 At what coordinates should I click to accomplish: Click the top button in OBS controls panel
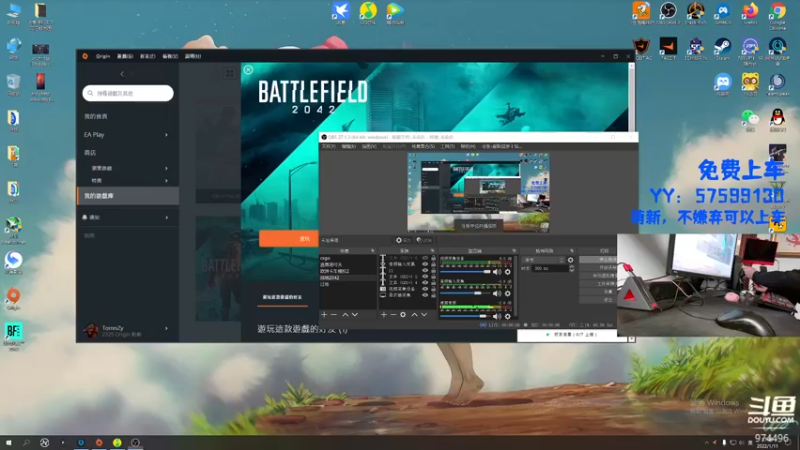pos(599,259)
